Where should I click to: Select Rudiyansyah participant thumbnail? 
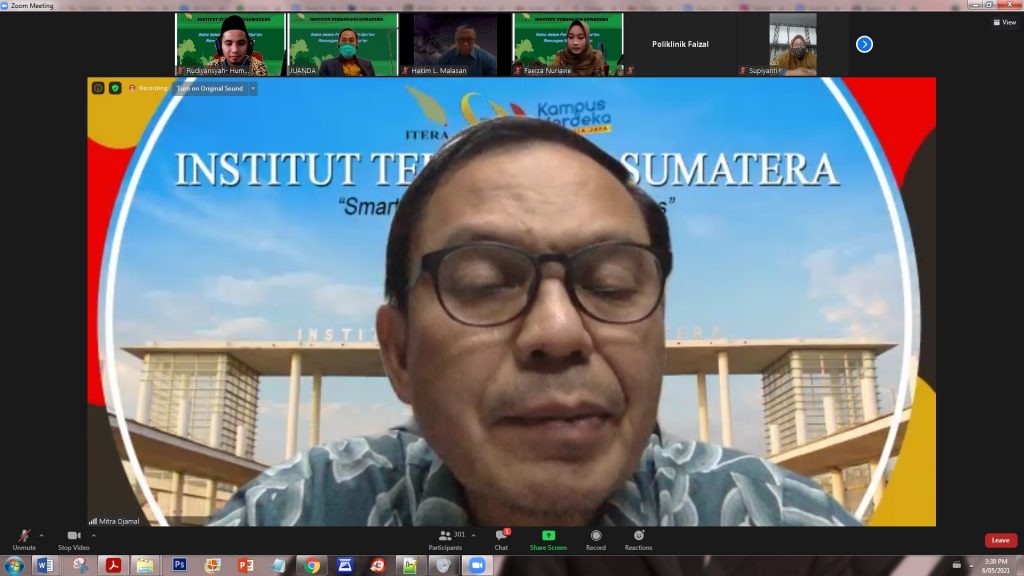(230, 44)
